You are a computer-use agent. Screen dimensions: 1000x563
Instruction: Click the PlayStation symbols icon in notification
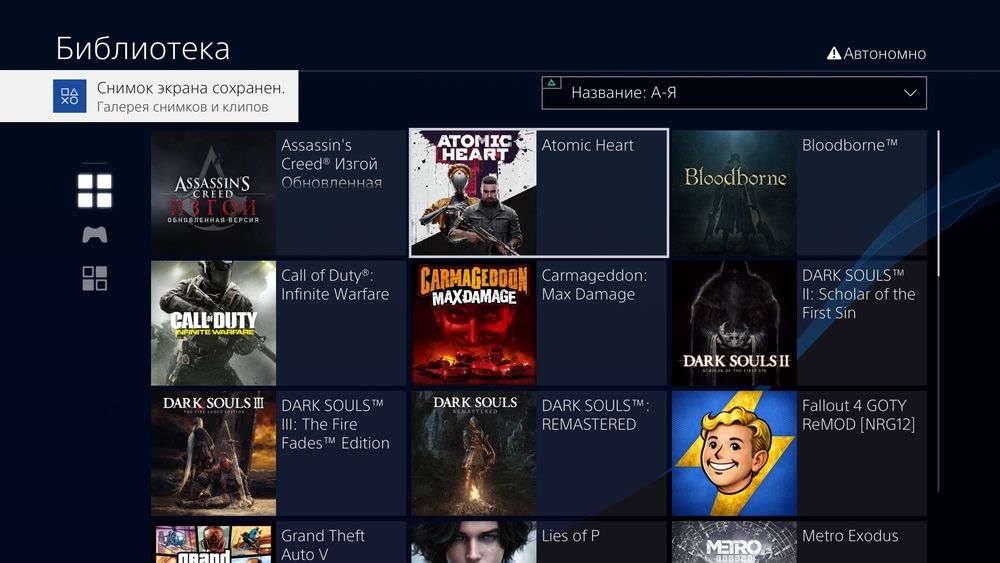click(x=70, y=96)
